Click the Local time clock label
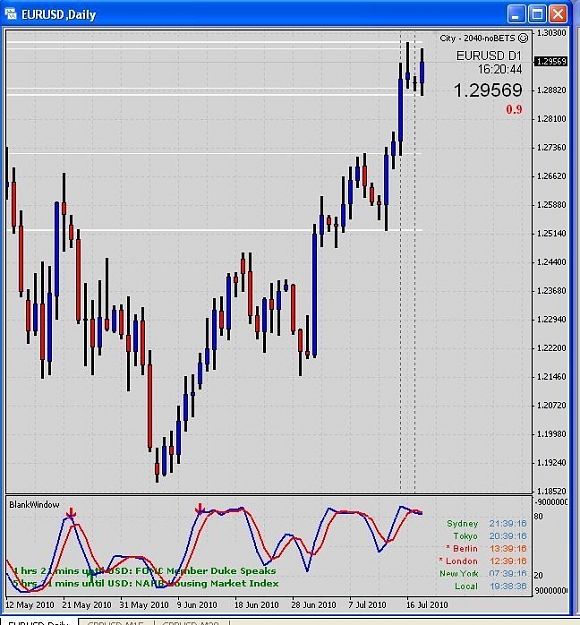The width and height of the screenshot is (580, 625). pyautogui.click(x=466, y=586)
